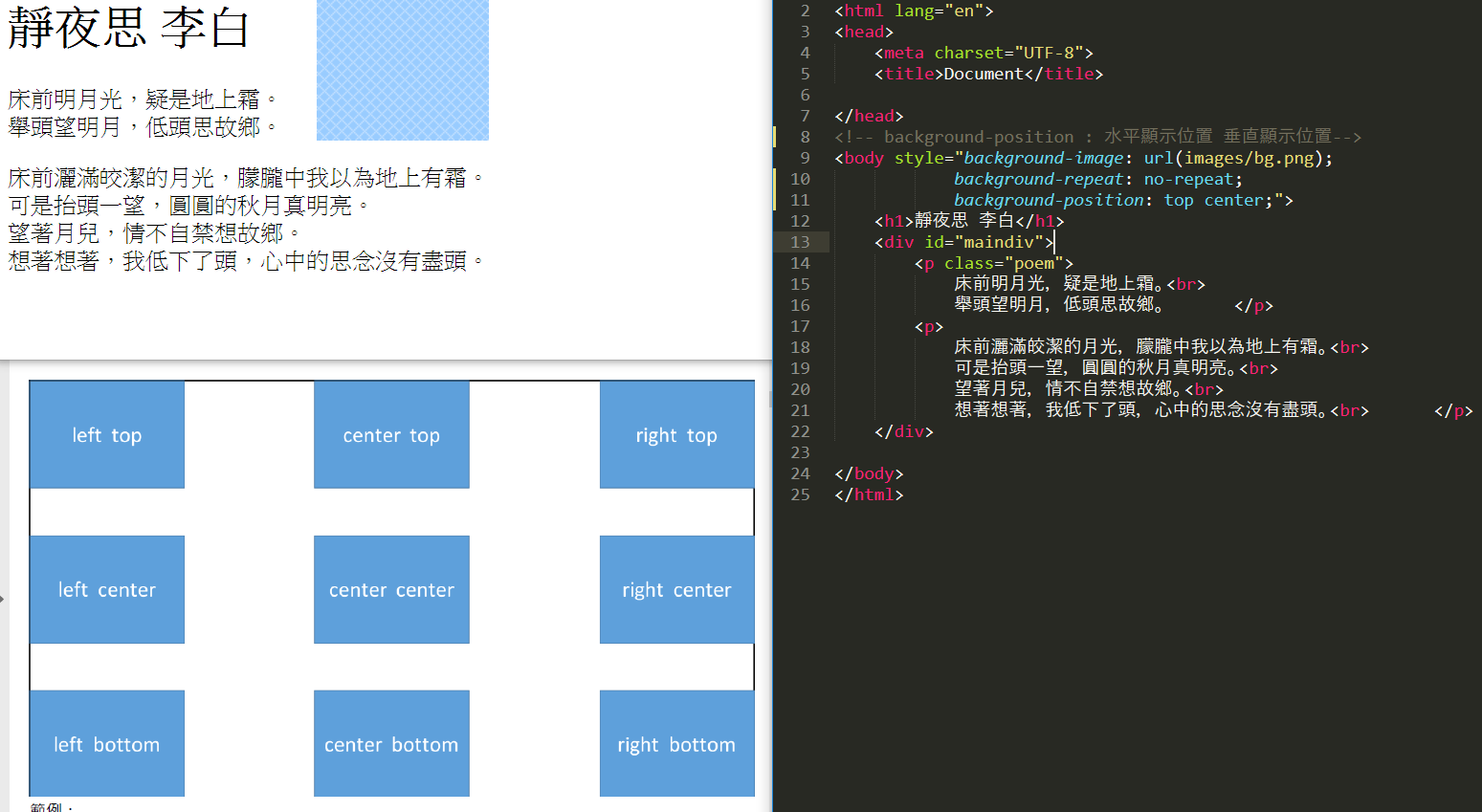The image size is (1482, 812).
Task: Click the "right top" position box
Action: pos(676,435)
